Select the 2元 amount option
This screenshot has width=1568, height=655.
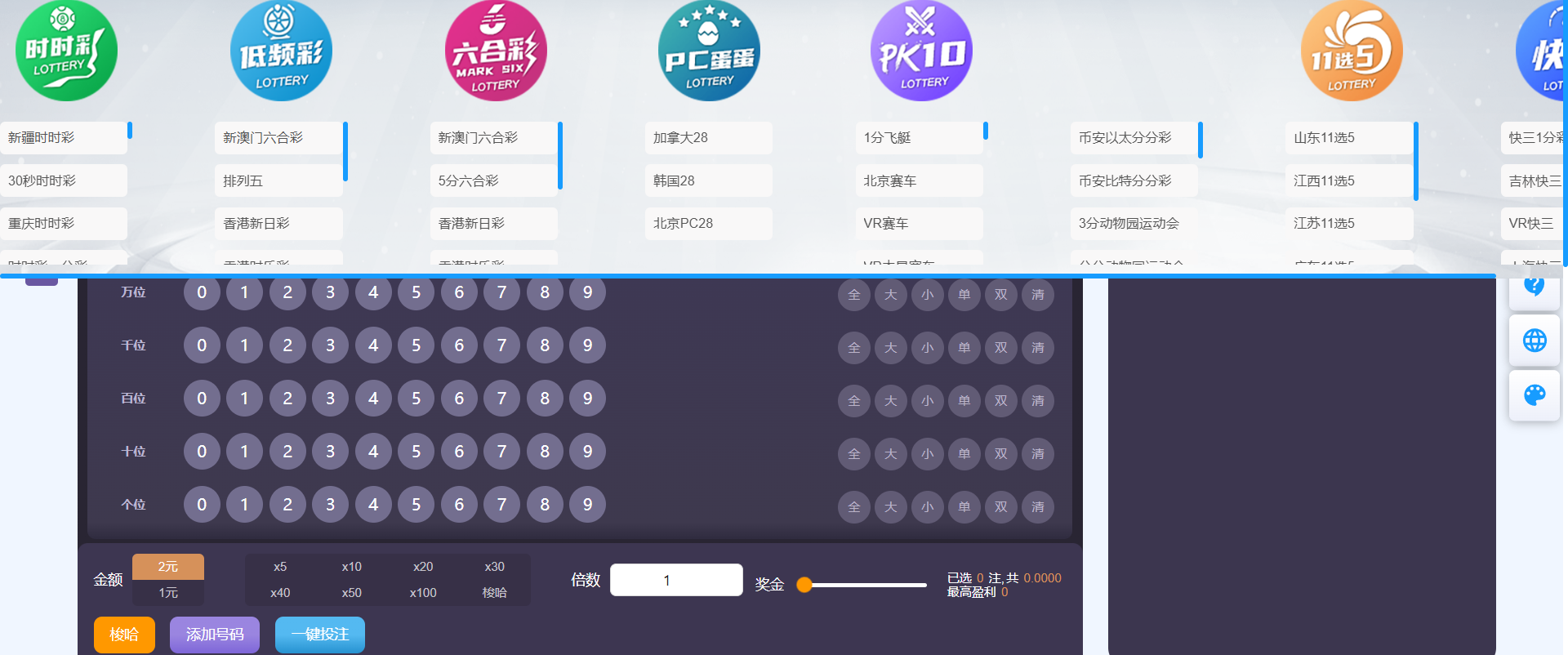pos(168,567)
